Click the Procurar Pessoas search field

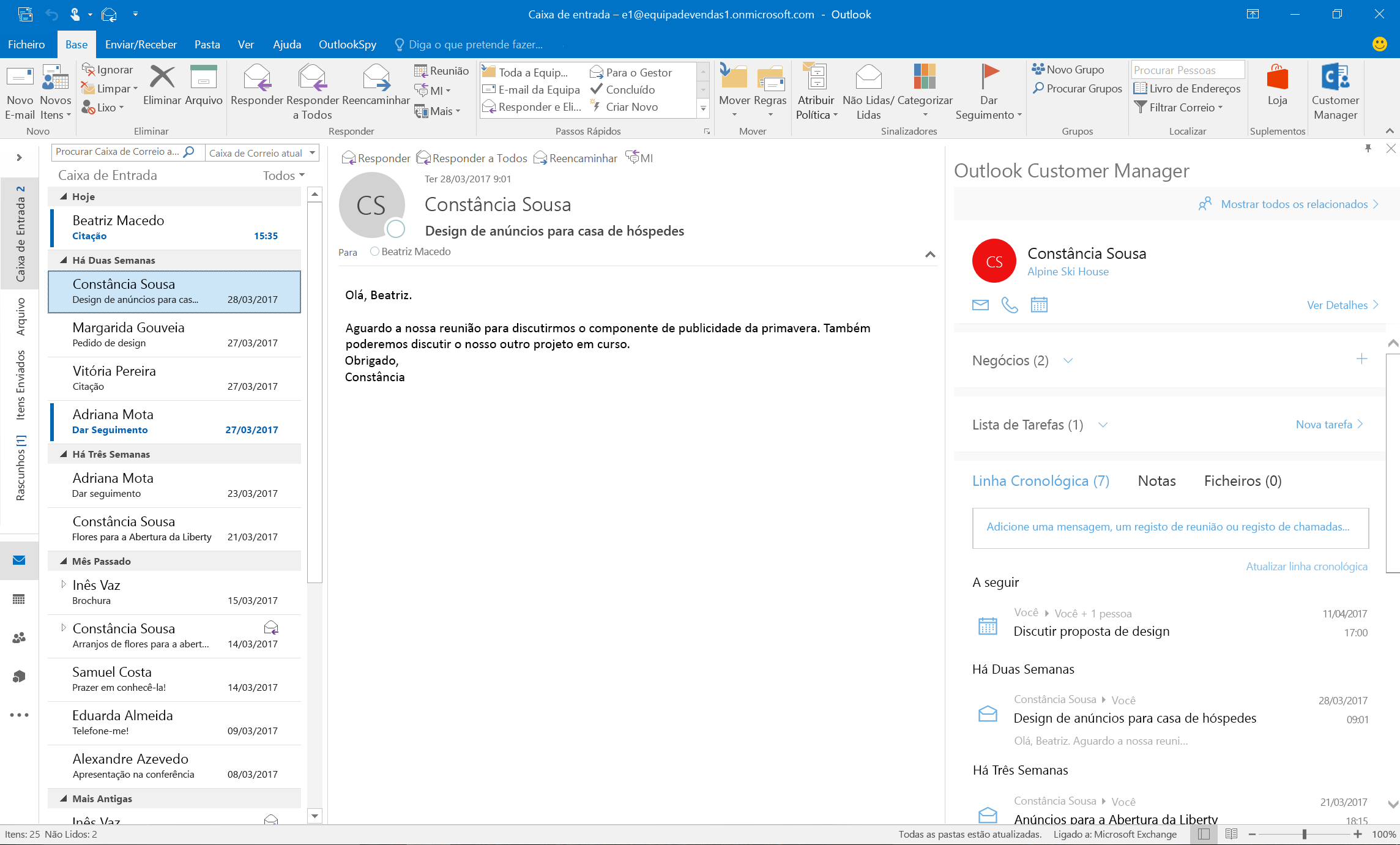[x=1188, y=70]
